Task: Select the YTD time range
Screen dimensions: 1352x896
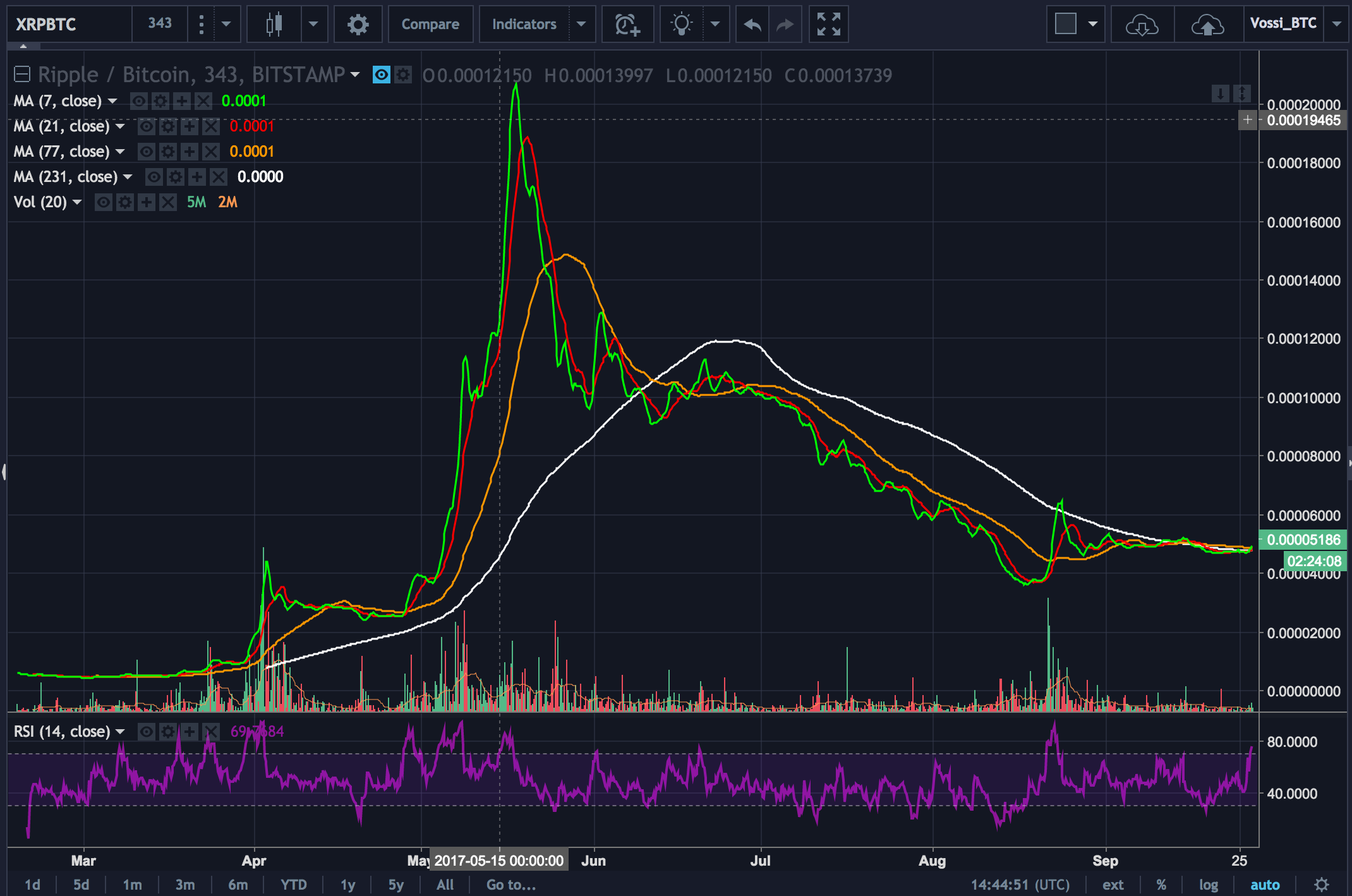Action: pos(293,885)
